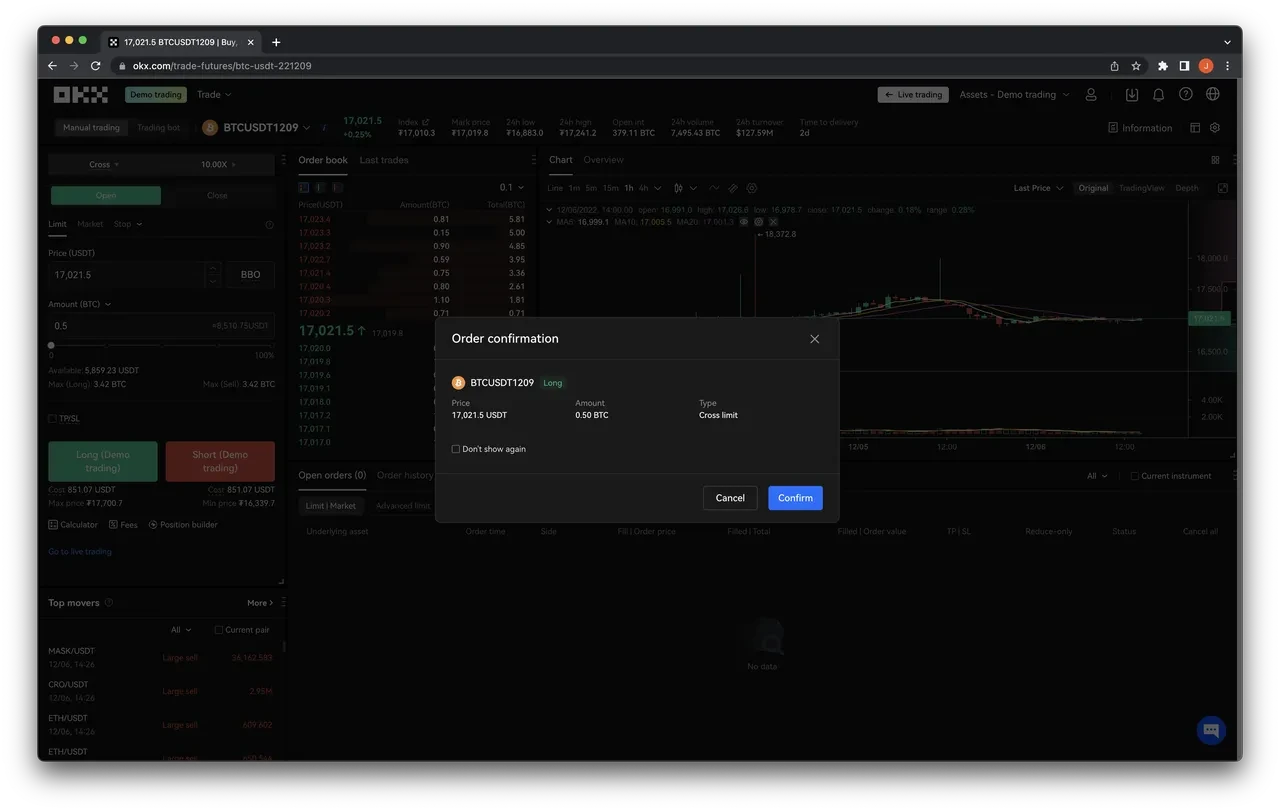Open the Fees info

tap(123, 525)
